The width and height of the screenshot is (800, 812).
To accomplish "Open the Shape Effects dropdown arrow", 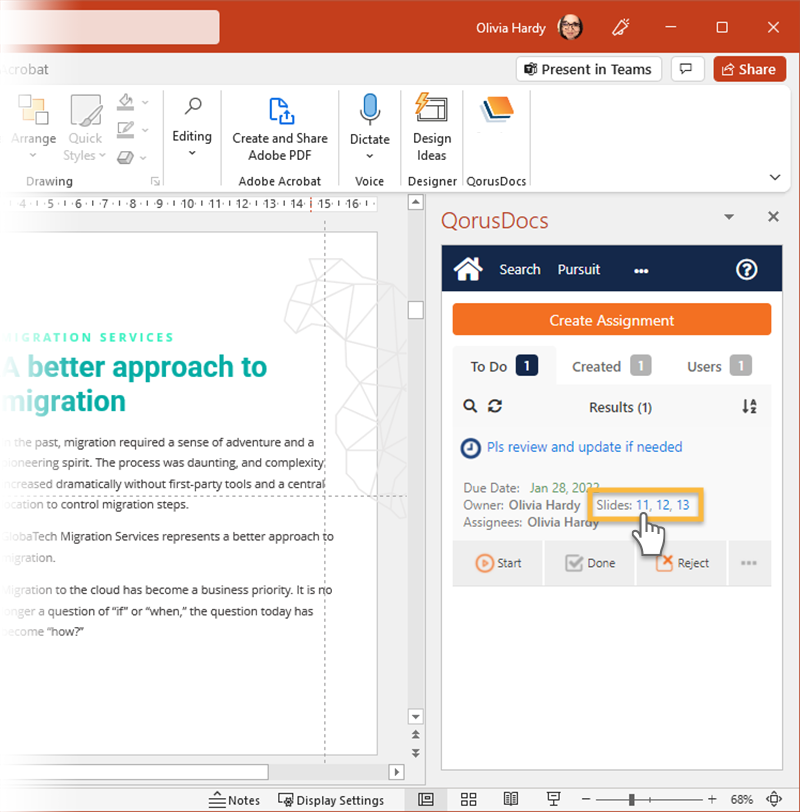I will coord(143,158).
